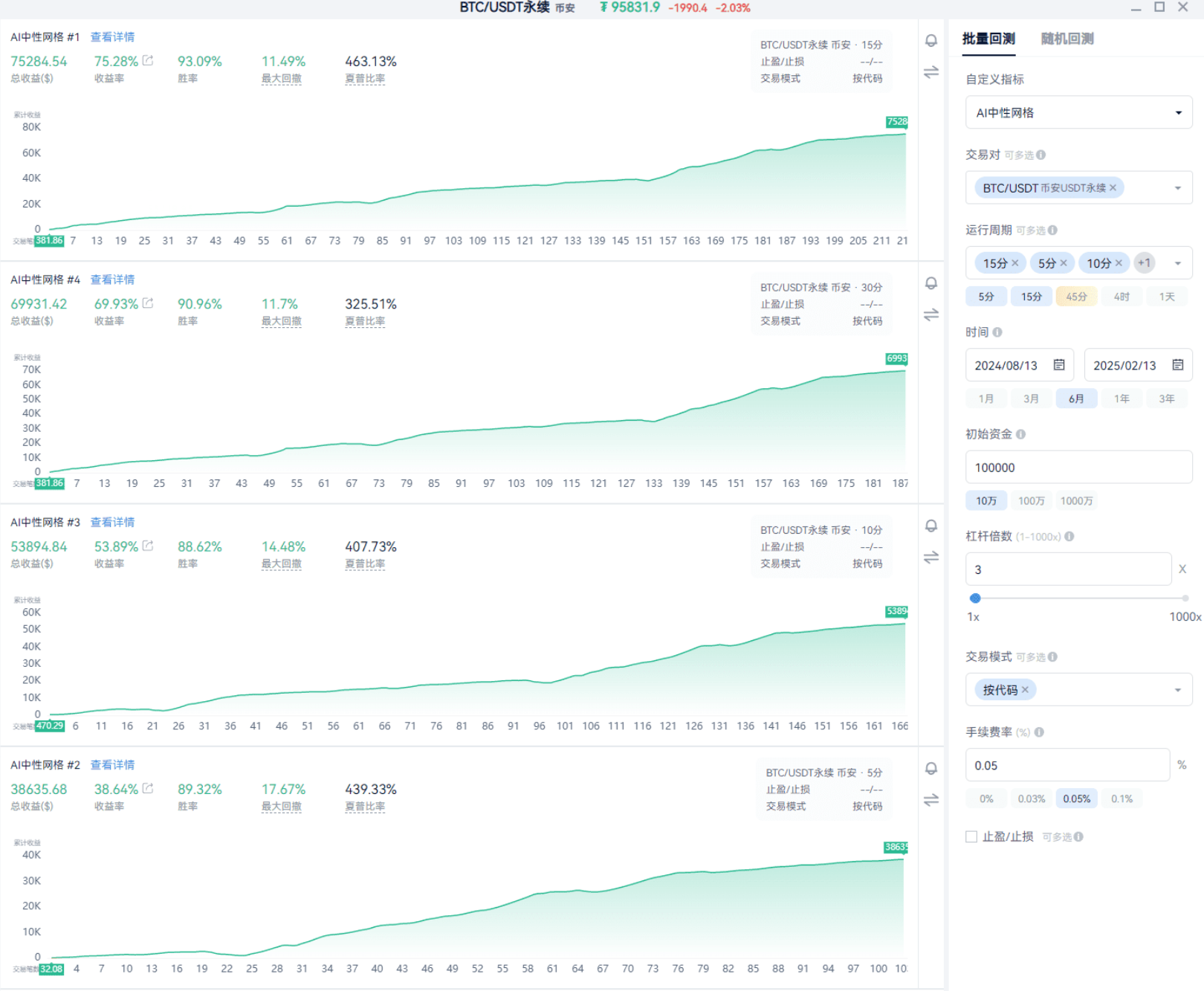This screenshot has width=1204, height=991.
Task: Select the 1年 time range chip
Action: click(1122, 398)
